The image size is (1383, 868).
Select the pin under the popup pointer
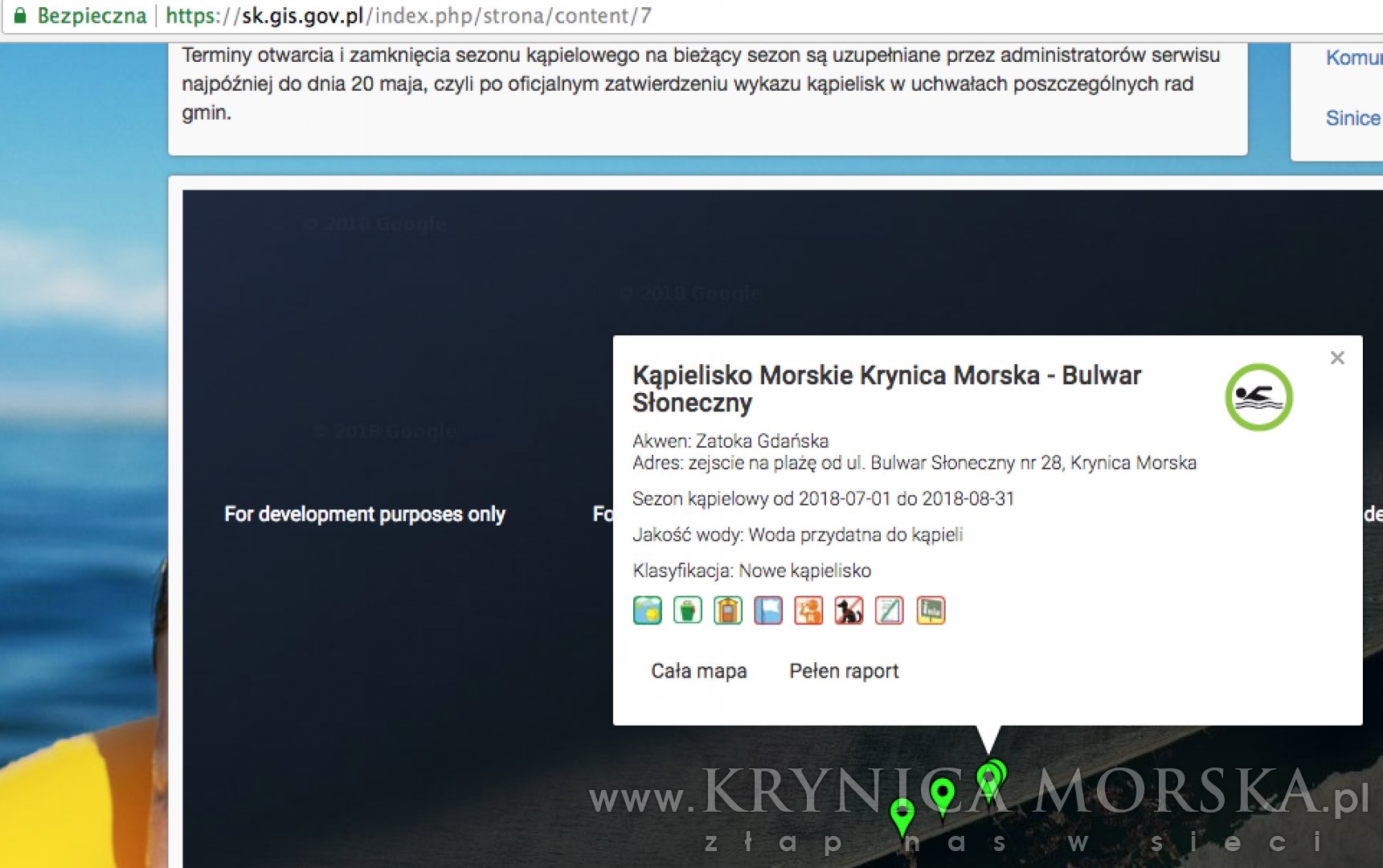click(988, 780)
